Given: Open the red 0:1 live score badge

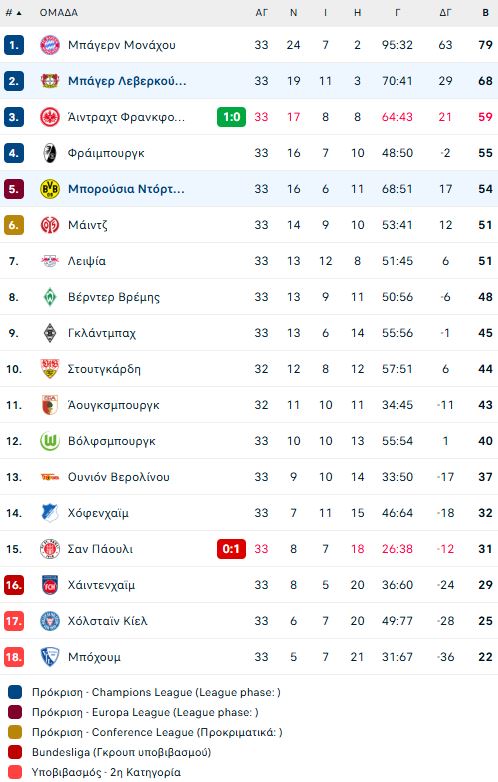Looking at the screenshot, I should 231,549.
